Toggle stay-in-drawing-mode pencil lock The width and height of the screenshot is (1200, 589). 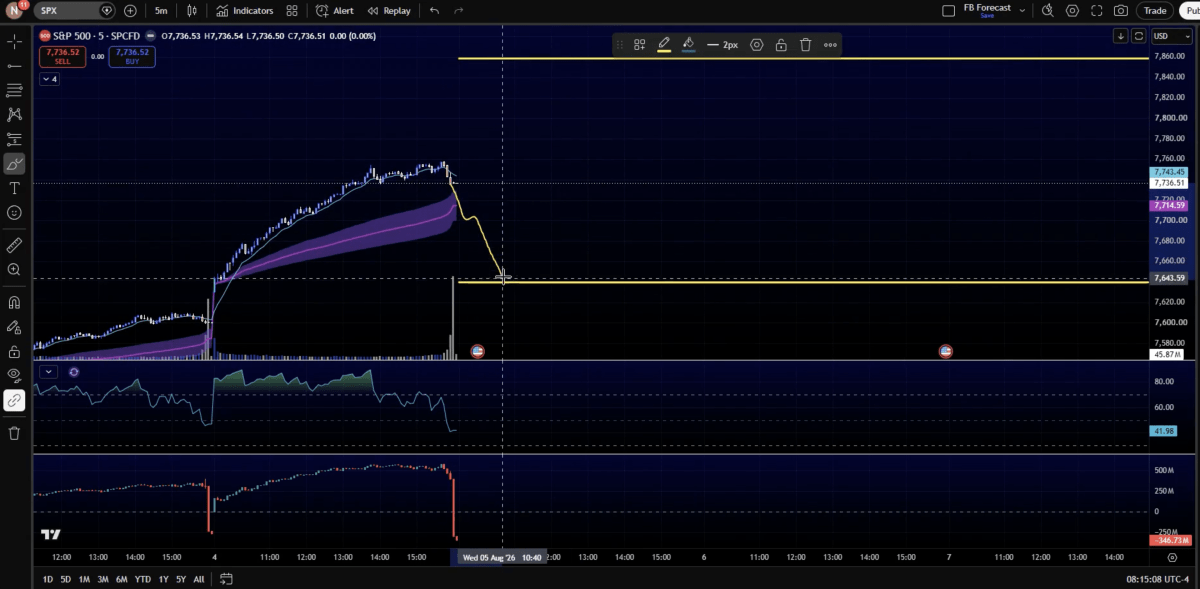pos(14,327)
